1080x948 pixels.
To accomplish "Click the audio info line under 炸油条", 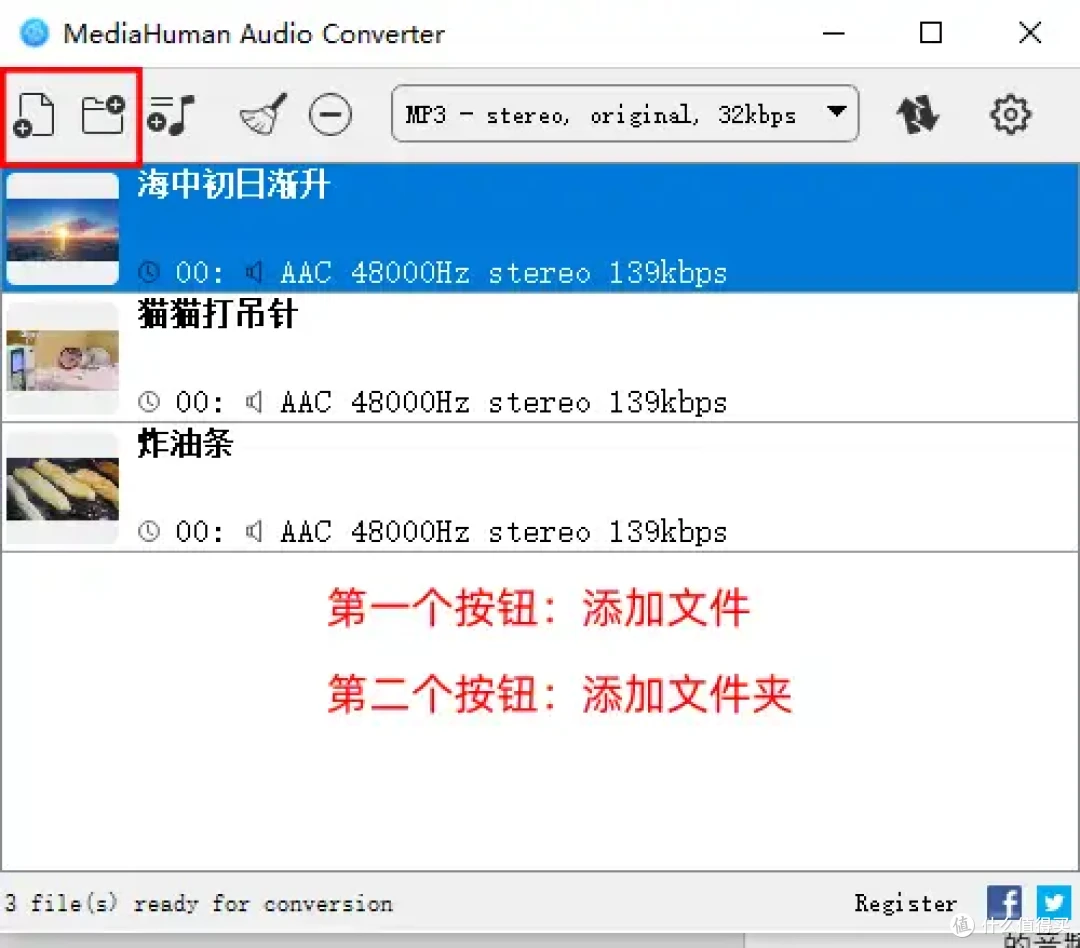I will (x=433, y=532).
